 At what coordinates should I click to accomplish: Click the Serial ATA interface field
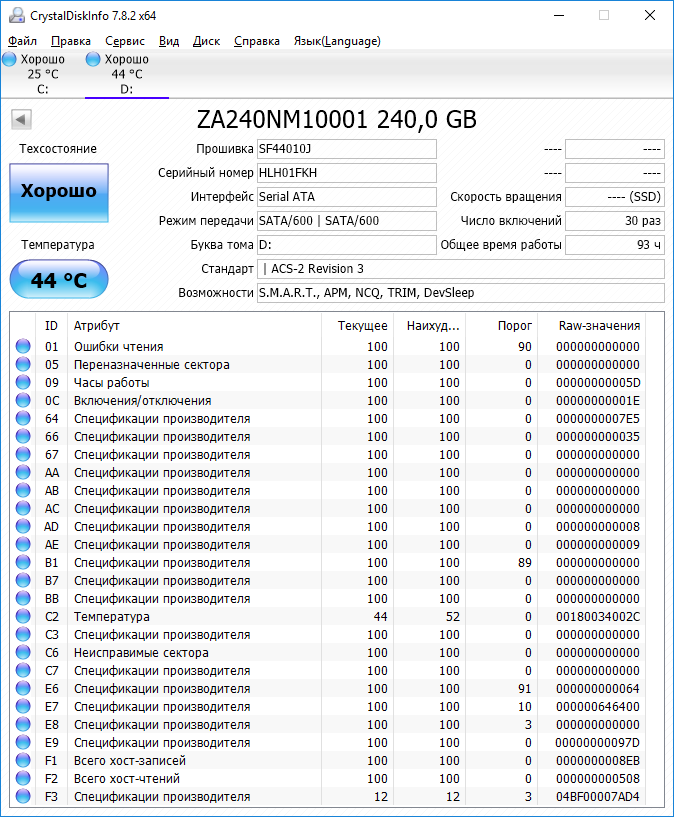347,197
